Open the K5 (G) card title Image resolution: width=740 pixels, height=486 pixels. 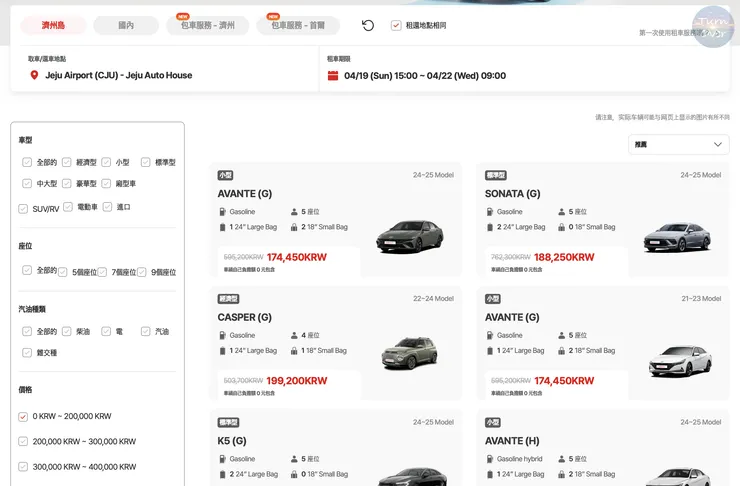tap(232, 441)
